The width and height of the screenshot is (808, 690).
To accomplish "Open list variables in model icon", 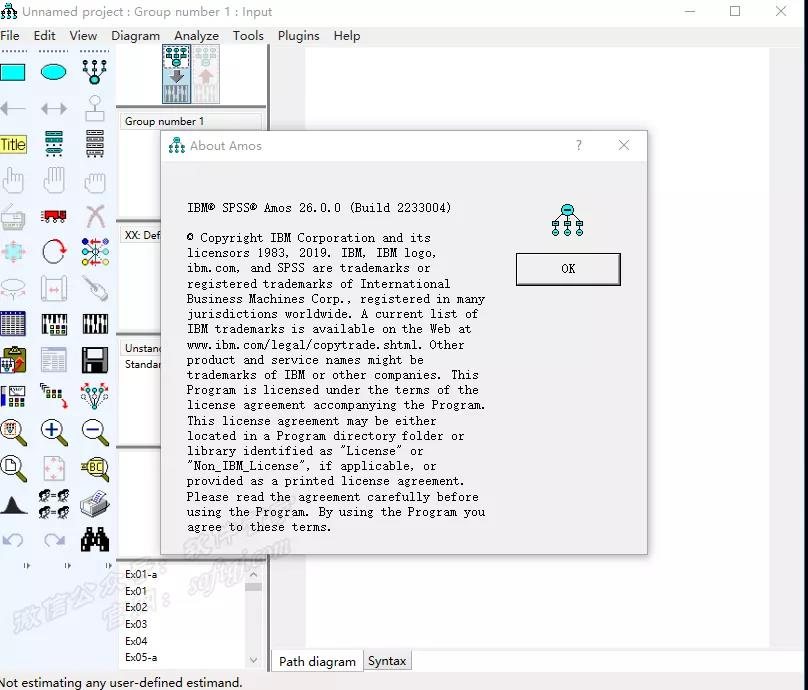I will tap(54, 144).
